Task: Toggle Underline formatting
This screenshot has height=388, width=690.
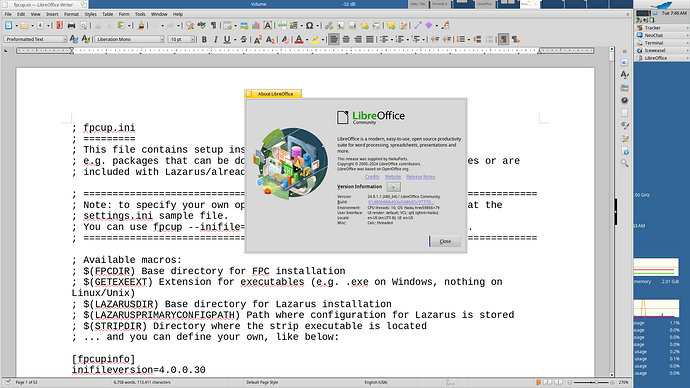Action: tap(227, 39)
